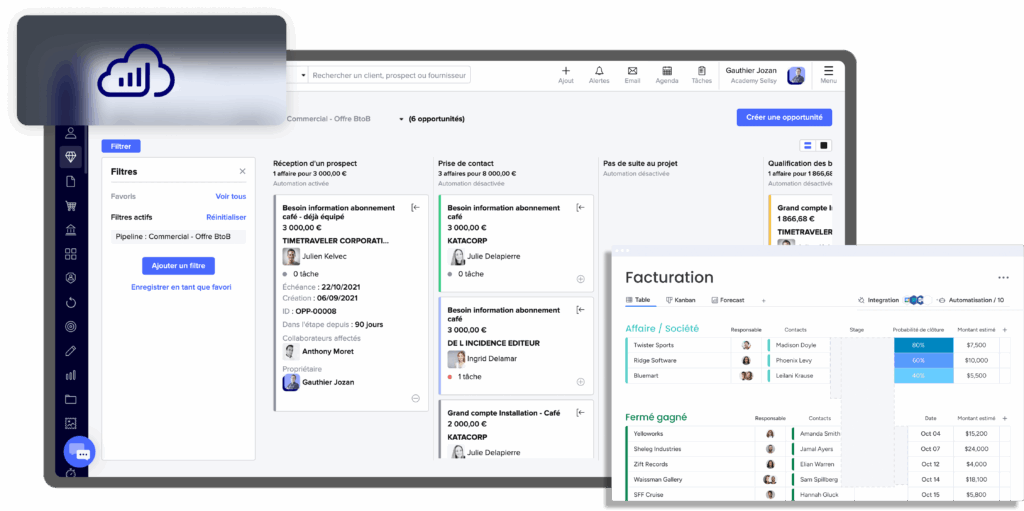
Task: Click the Oct 12 date for Zift Records
Action: (930, 465)
